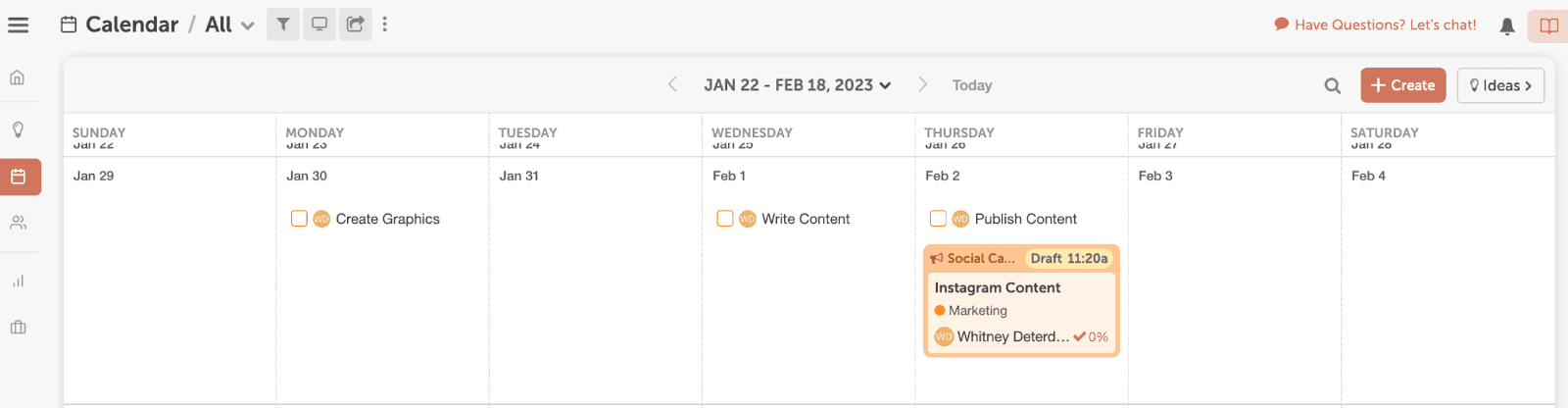Open the notifications bell
1568x408 pixels.
1507,26
